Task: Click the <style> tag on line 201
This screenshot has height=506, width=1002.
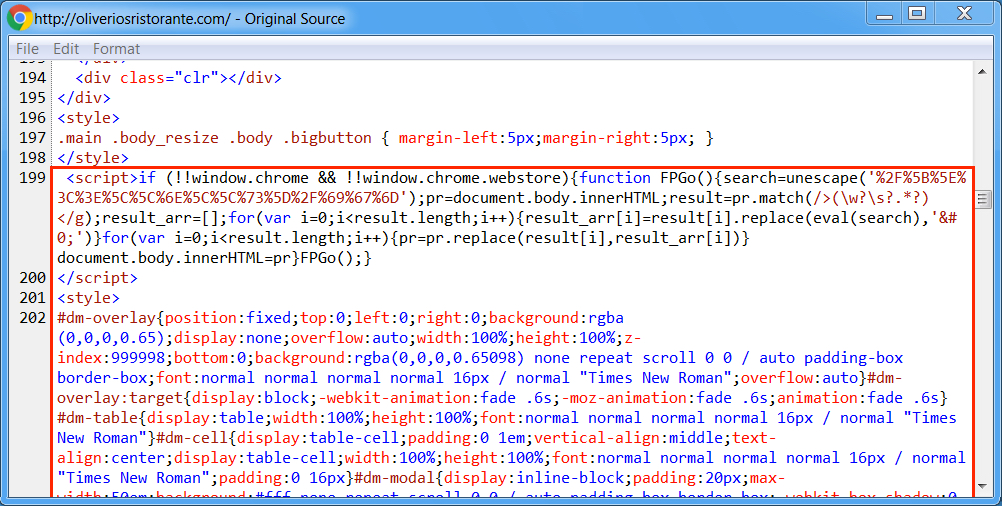Action: 88,298
